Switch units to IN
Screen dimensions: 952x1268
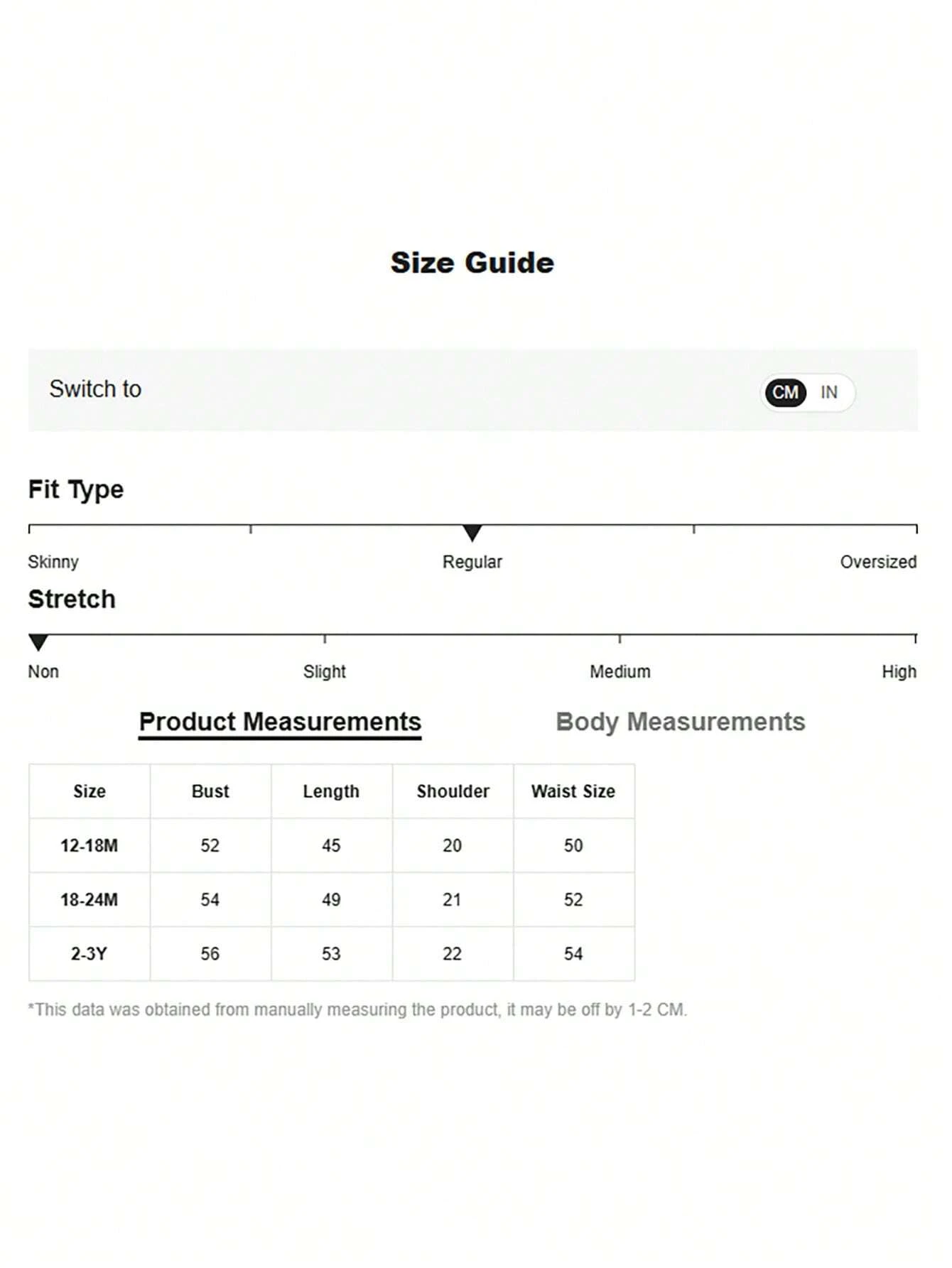click(828, 392)
